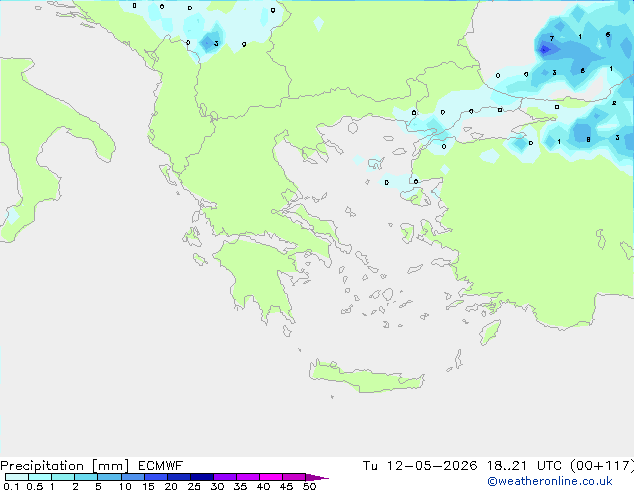Click the date 'Tu 12-05-2026'
The image size is (634, 490).
tap(420, 466)
